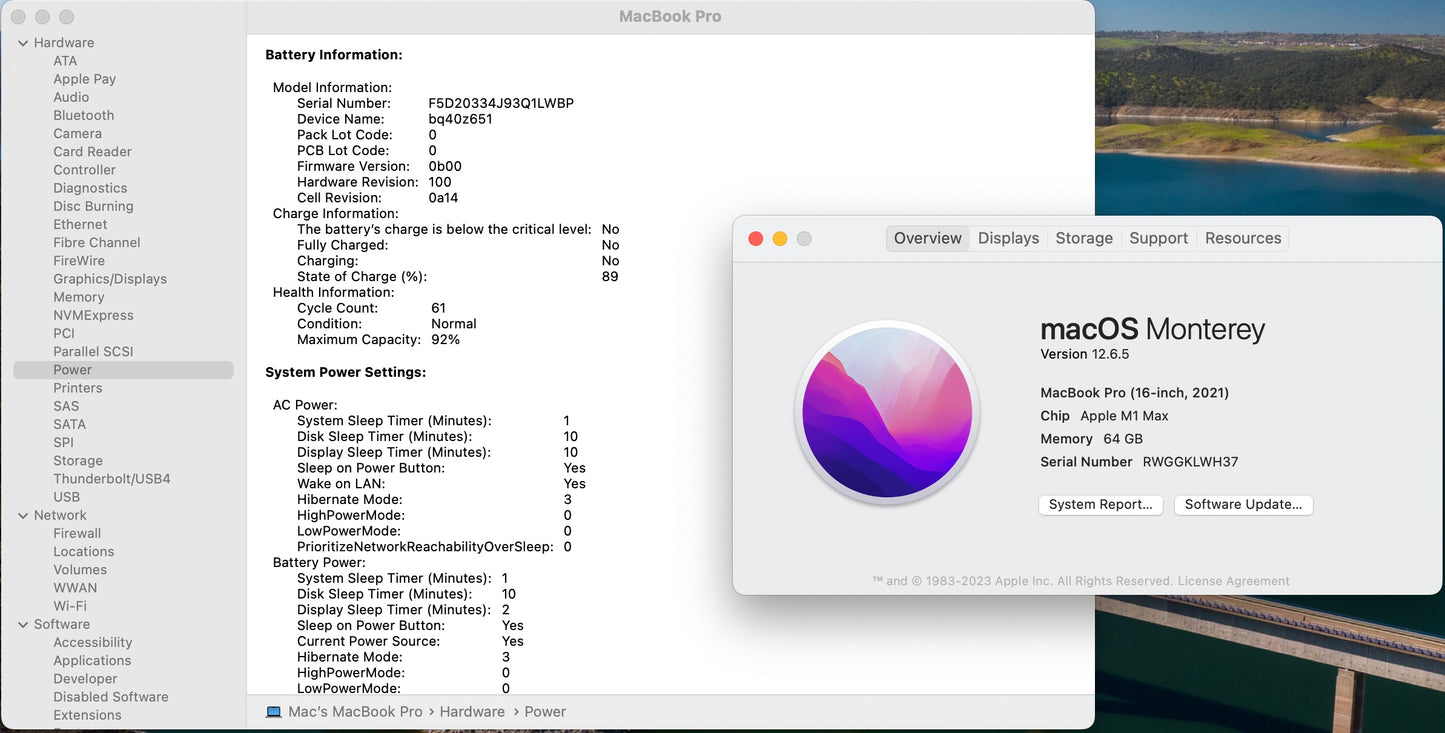This screenshot has height=733, width=1445.
Task: Collapse the Hardware section chevron
Action: (x=23, y=43)
